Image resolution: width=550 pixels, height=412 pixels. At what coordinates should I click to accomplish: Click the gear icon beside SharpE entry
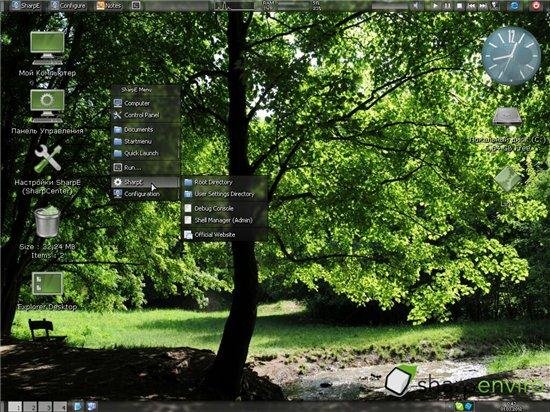click(118, 182)
